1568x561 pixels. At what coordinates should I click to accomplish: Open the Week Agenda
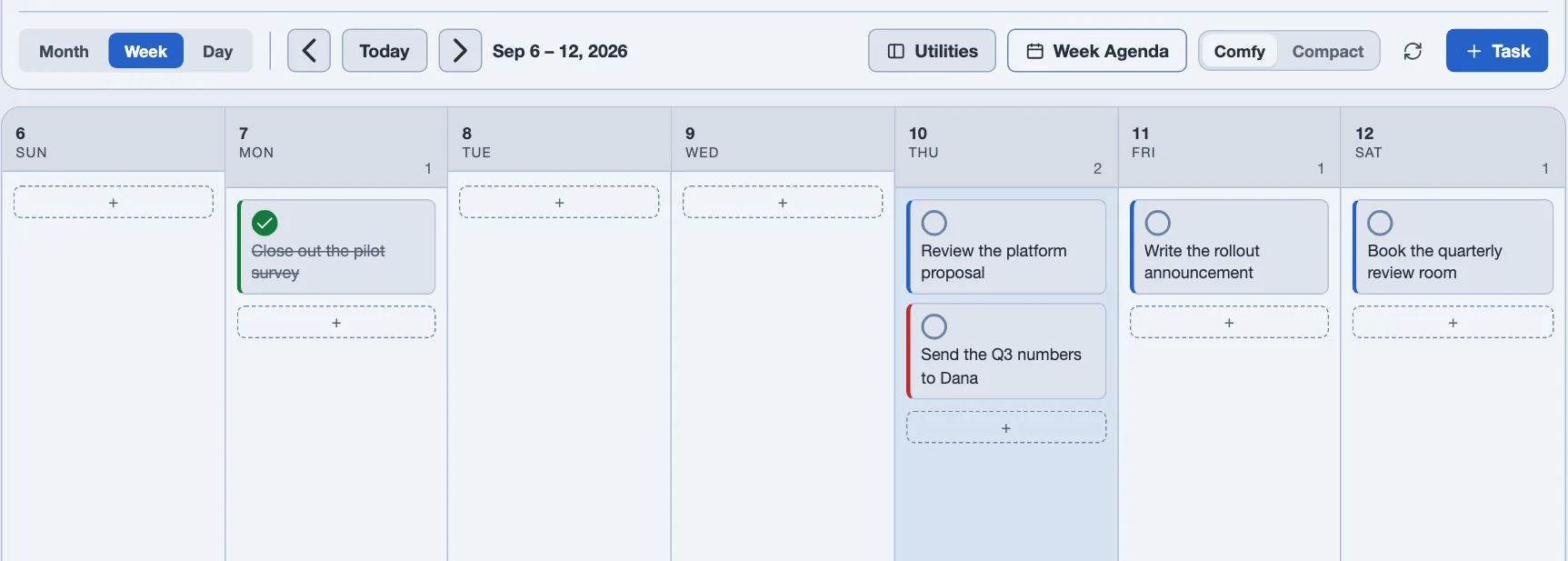(1096, 51)
